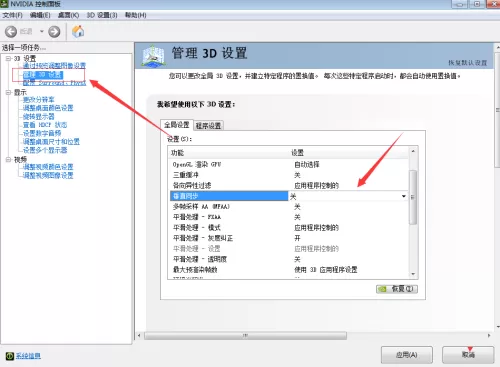
Task: Click the 自动选择 value for OpenGL 渲染 GPU
Action: (307, 164)
